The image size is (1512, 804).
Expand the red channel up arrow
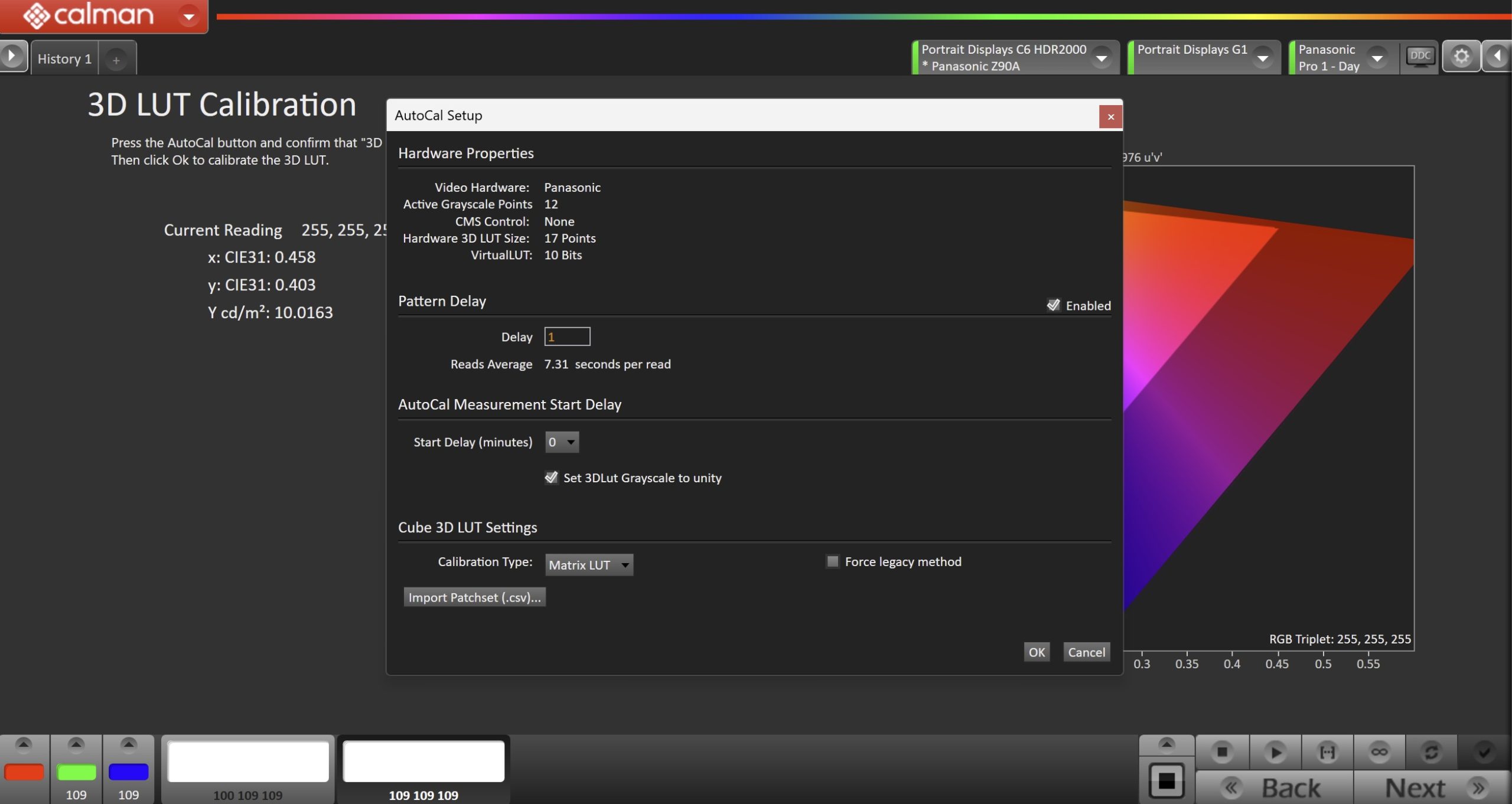[24, 744]
